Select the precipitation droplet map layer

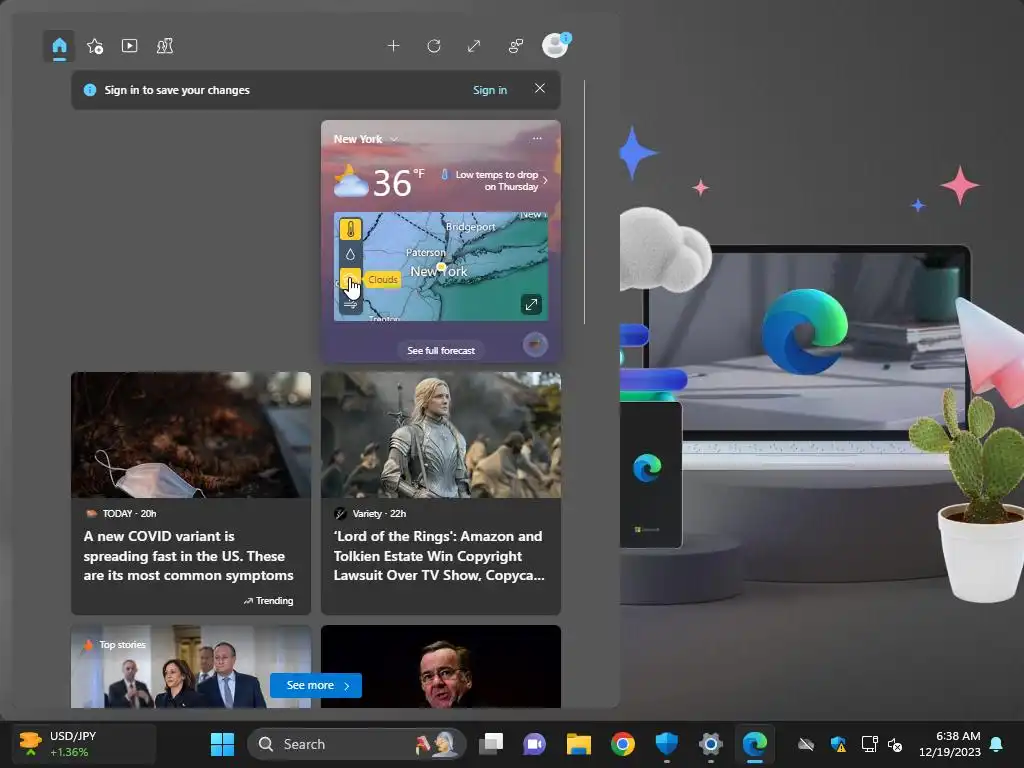pos(351,255)
